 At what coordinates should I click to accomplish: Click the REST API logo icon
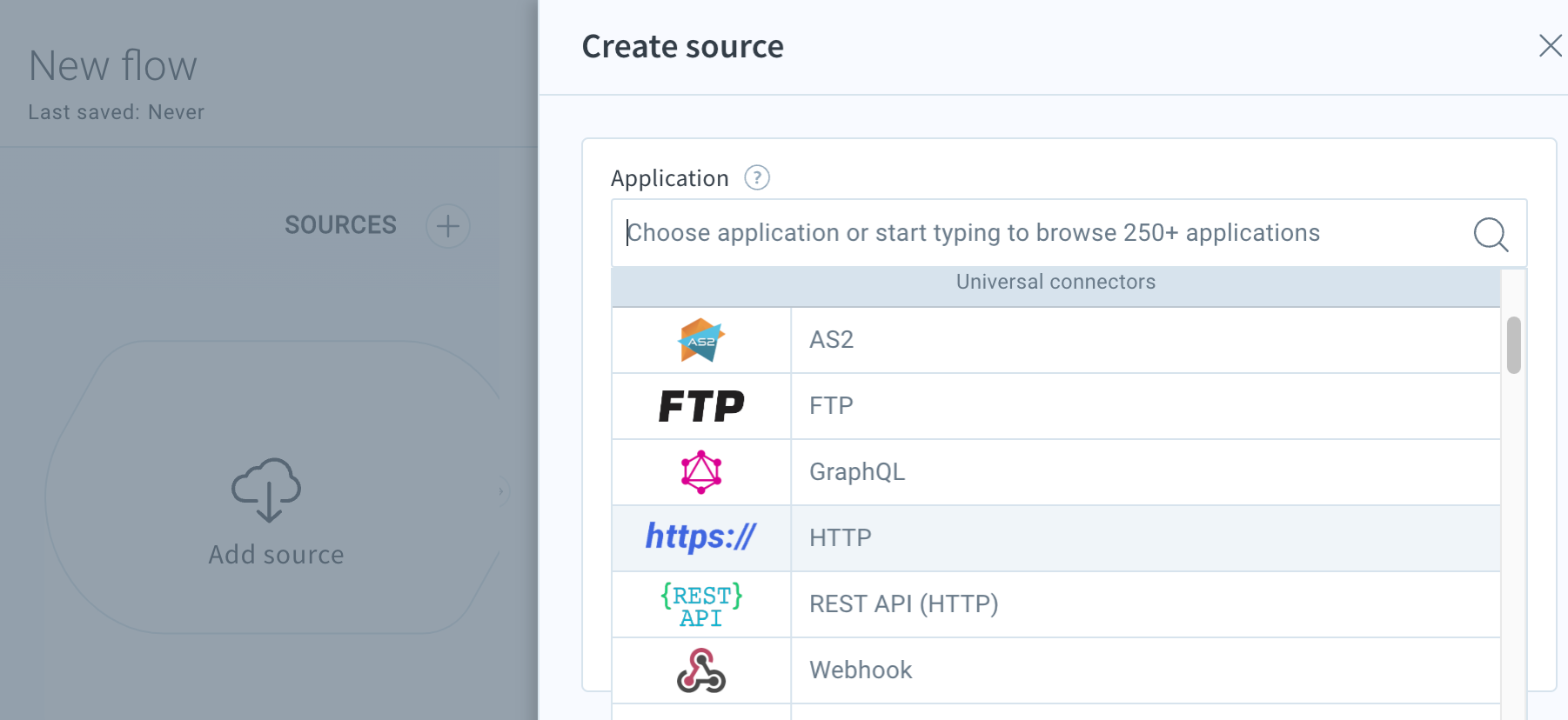[x=701, y=605]
